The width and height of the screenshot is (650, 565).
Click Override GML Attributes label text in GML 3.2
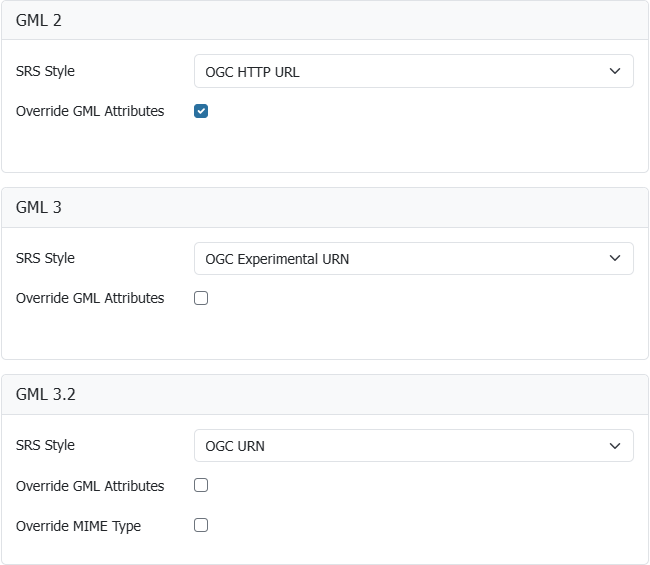[90, 486]
